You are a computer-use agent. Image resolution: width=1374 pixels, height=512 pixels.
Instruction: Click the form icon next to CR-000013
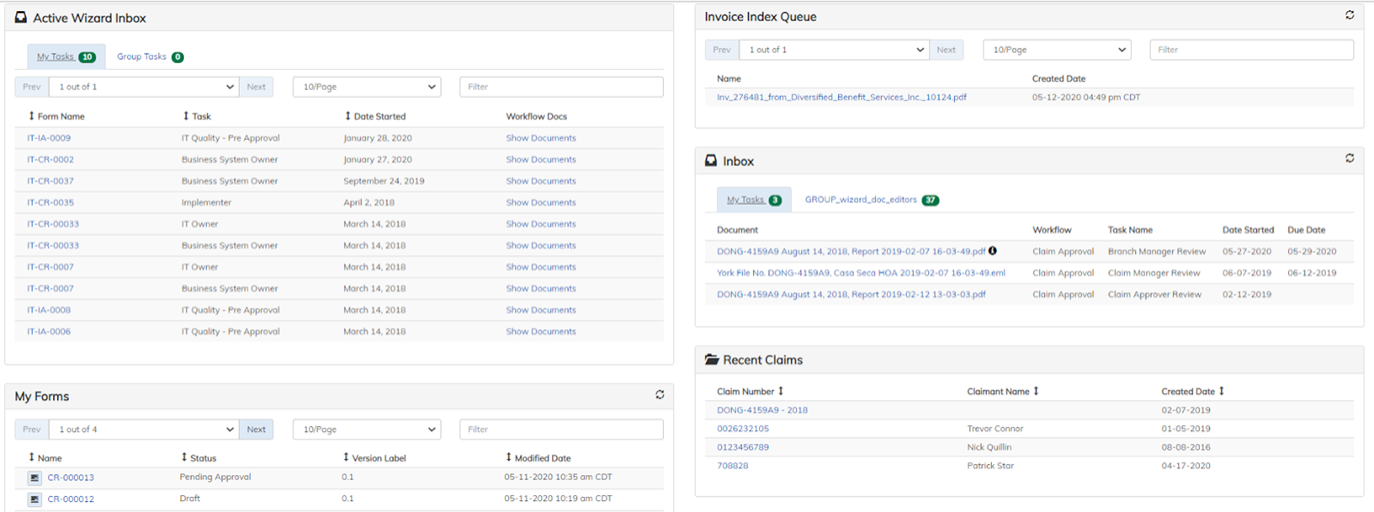click(x=35, y=478)
